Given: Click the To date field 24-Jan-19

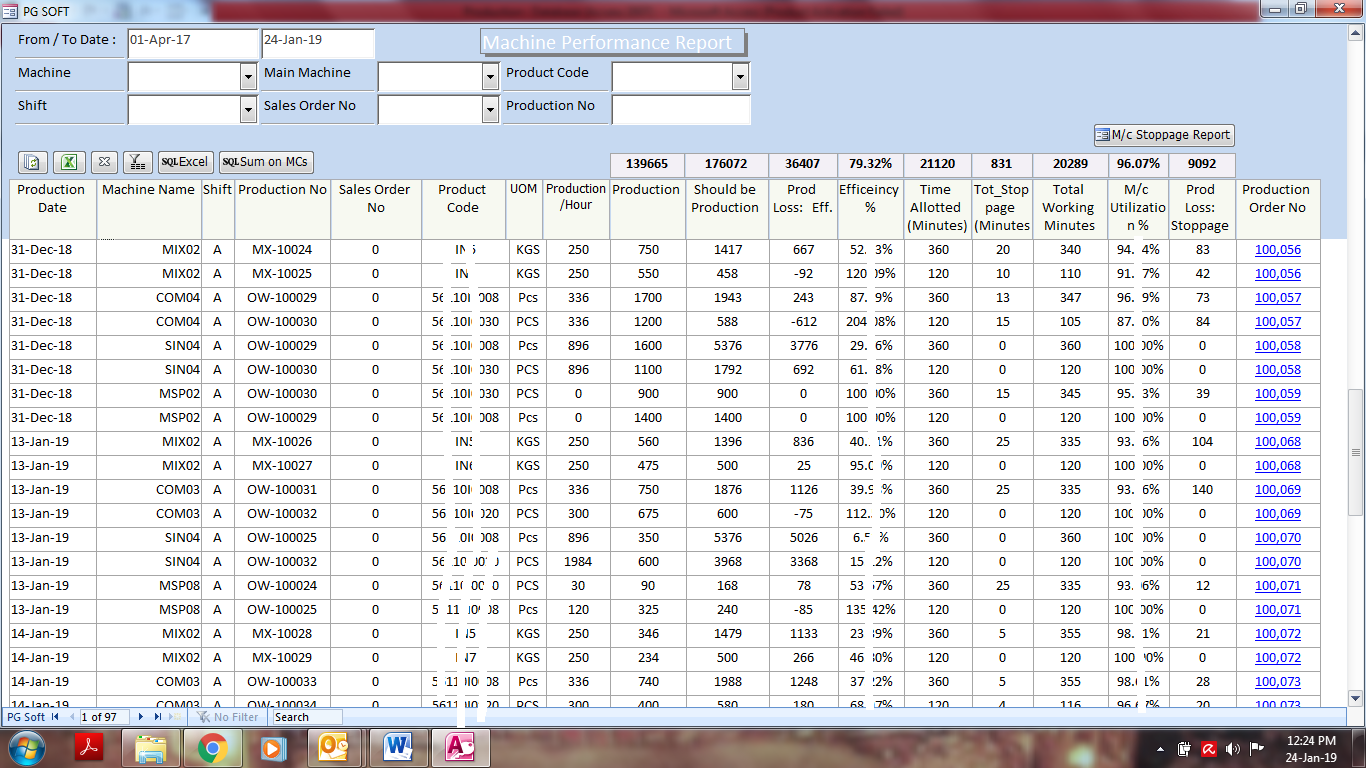Looking at the screenshot, I should (x=318, y=44).
